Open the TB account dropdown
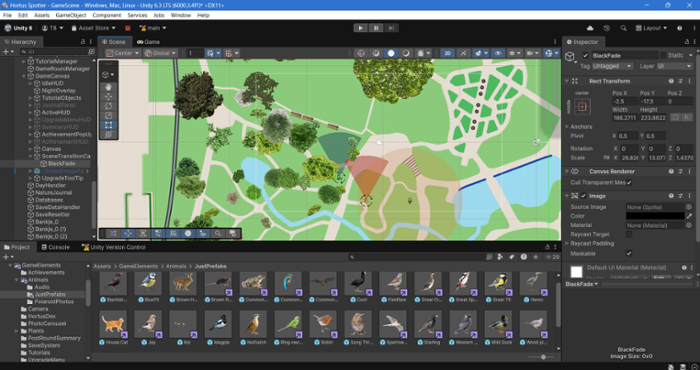The height and width of the screenshot is (370, 700). click(52, 28)
